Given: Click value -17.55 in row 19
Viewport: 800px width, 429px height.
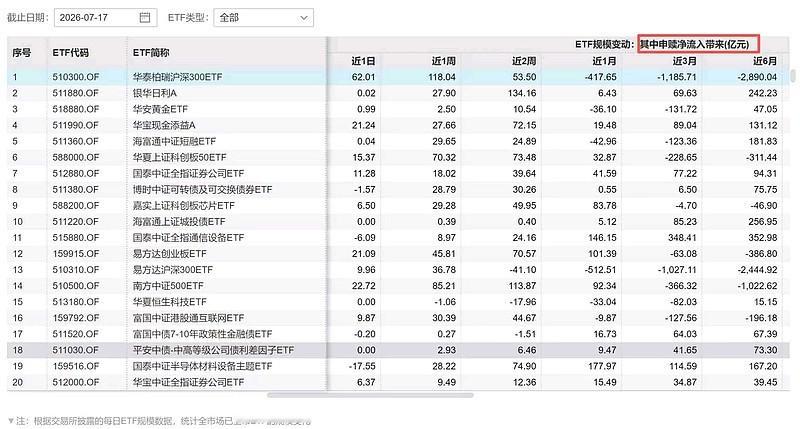Looking at the screenshot, I should 362,366.
